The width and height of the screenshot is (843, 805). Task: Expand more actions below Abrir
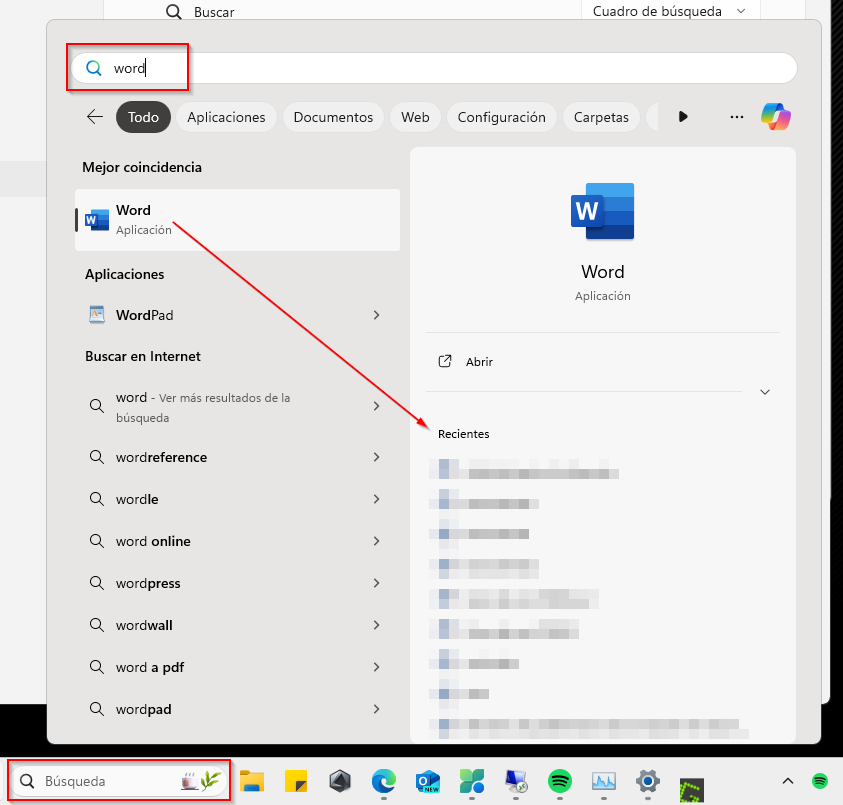click(765, 392)
